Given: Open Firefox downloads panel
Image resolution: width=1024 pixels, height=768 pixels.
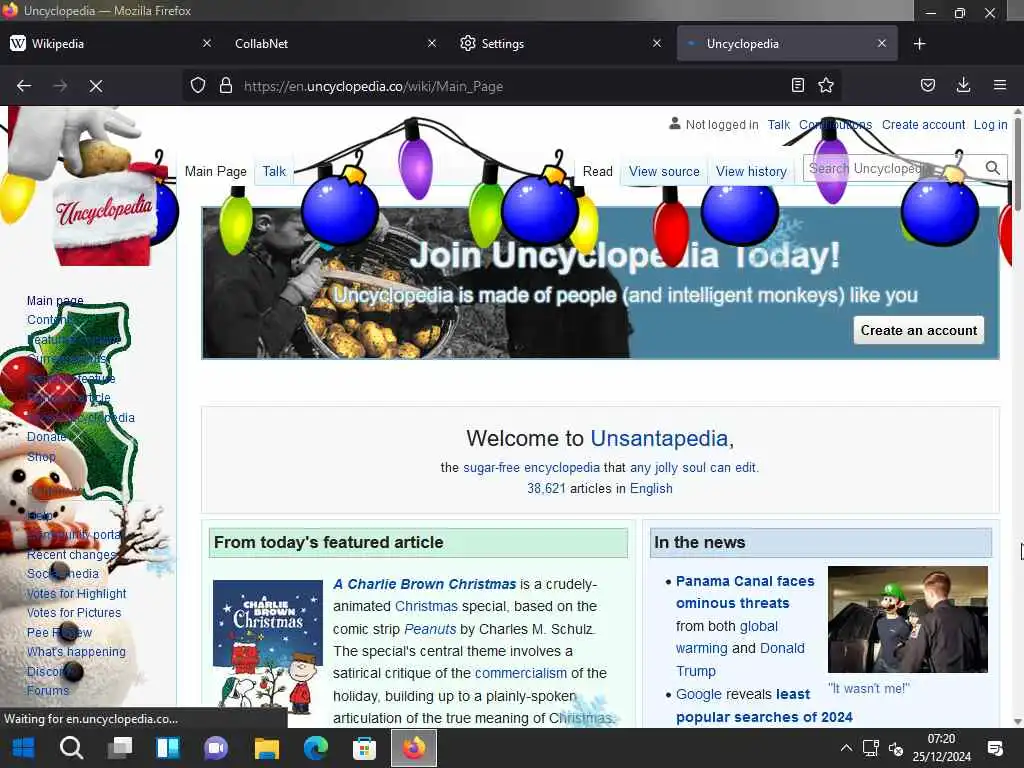Looking at the screenshot, I should tap(963, 86).
